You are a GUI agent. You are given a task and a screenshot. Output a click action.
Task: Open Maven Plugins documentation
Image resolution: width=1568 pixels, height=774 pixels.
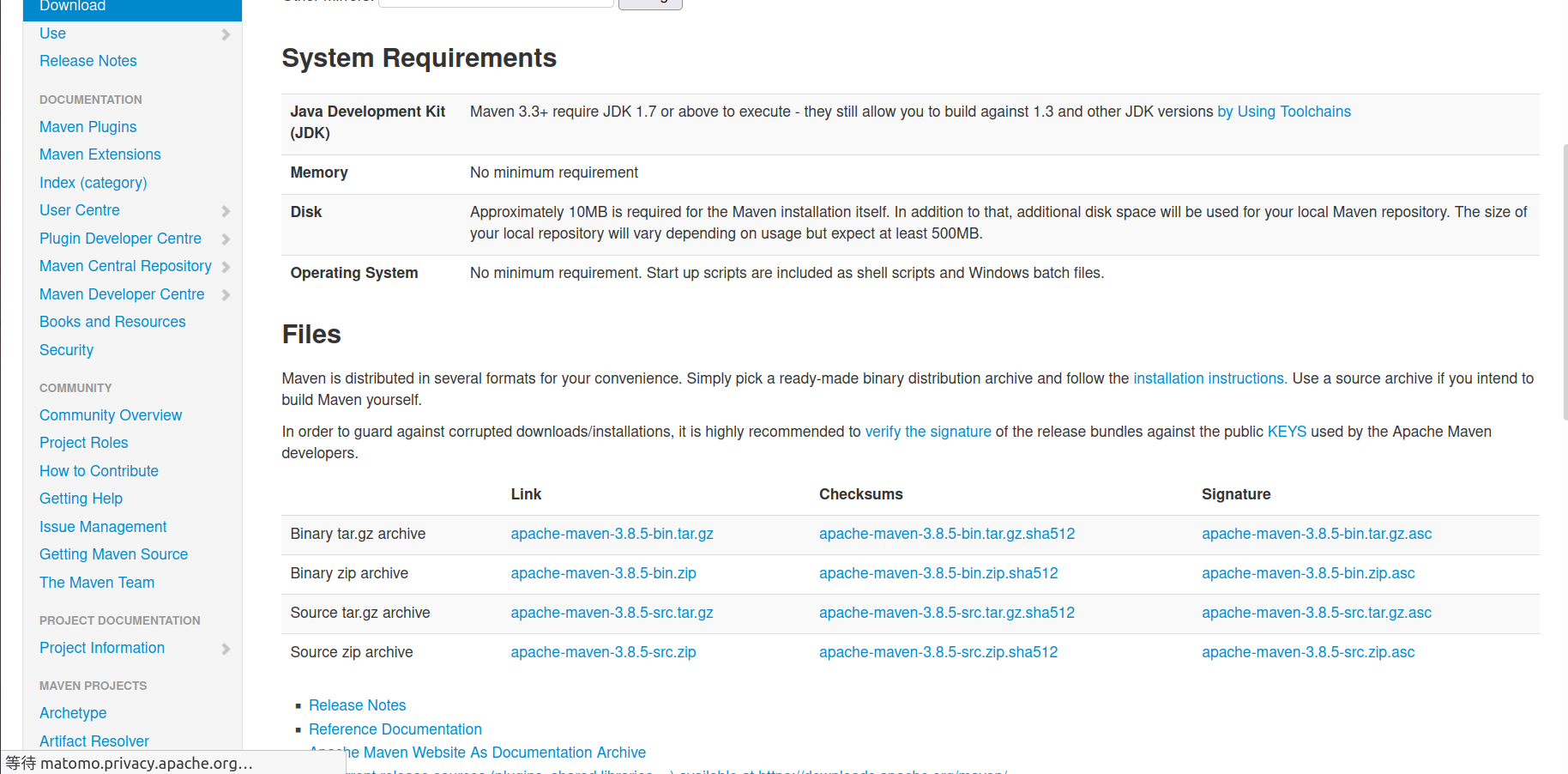pos(87,127)
